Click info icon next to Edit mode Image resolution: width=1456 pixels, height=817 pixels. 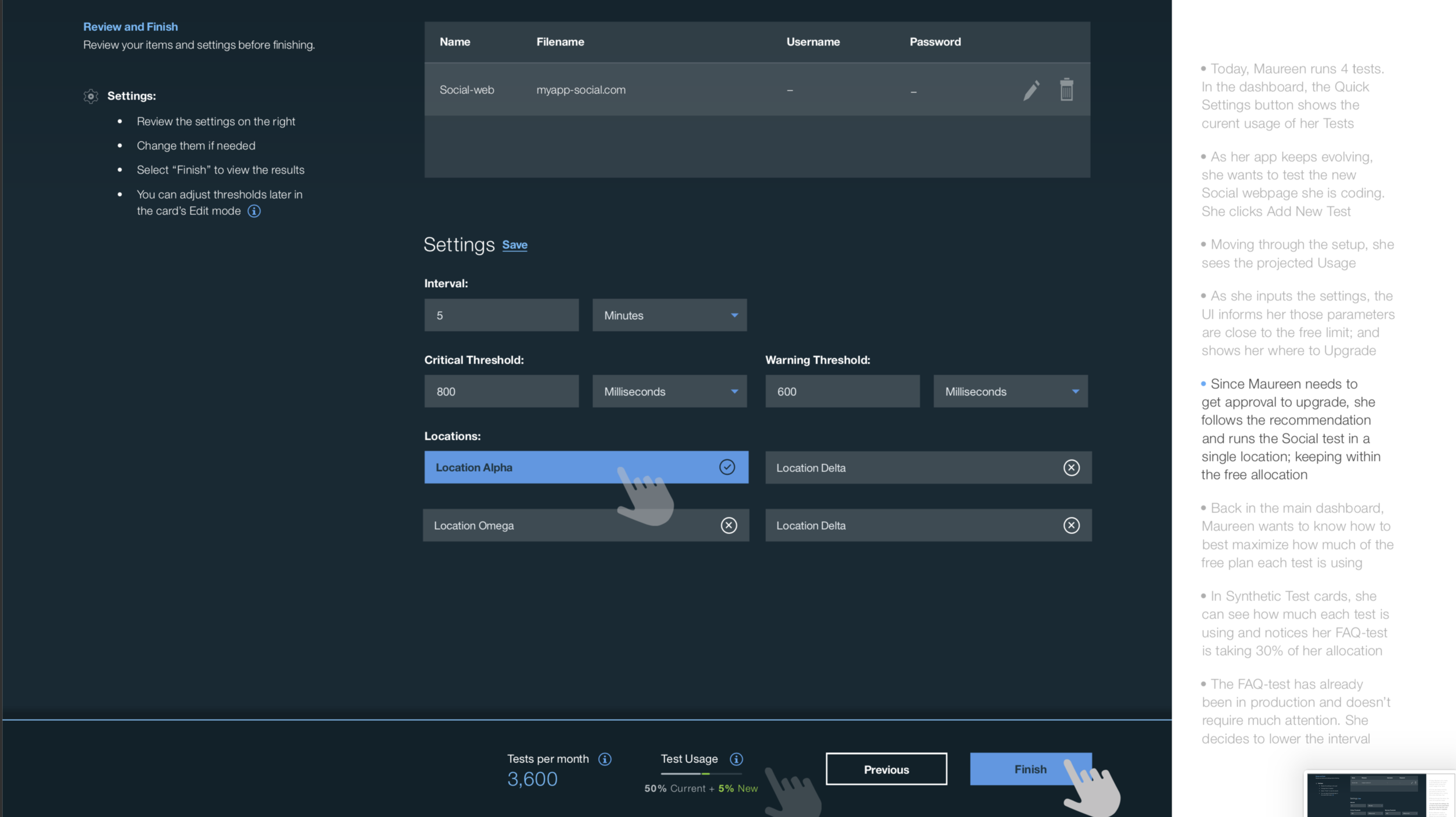point(254,211)
